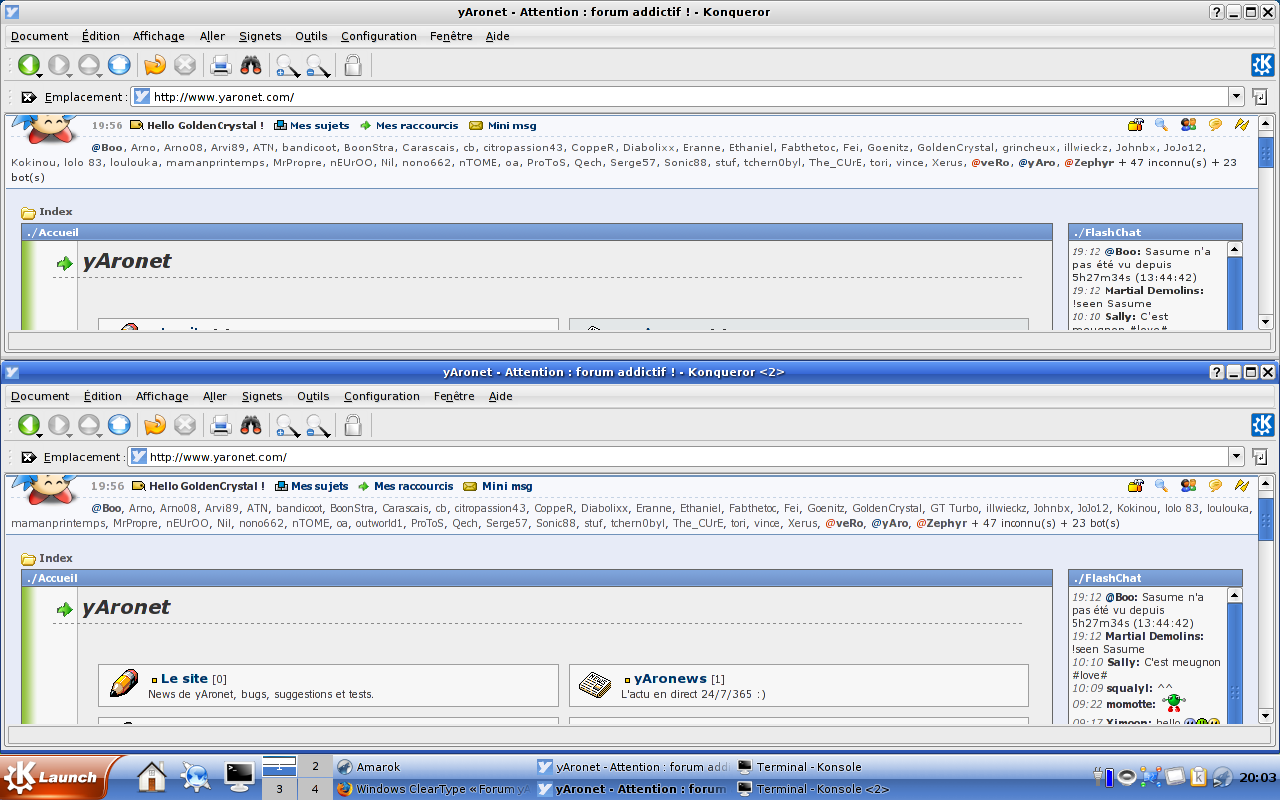Open the Signets menu in the top Konqueror window
This screenshot has height=800, width=1280.
[260, 36]
